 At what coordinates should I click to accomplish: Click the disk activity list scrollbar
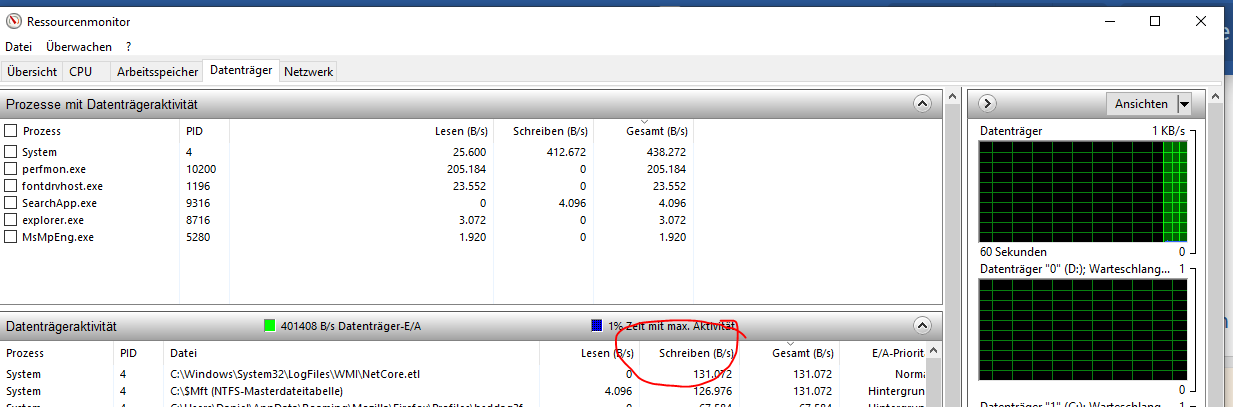934,375
